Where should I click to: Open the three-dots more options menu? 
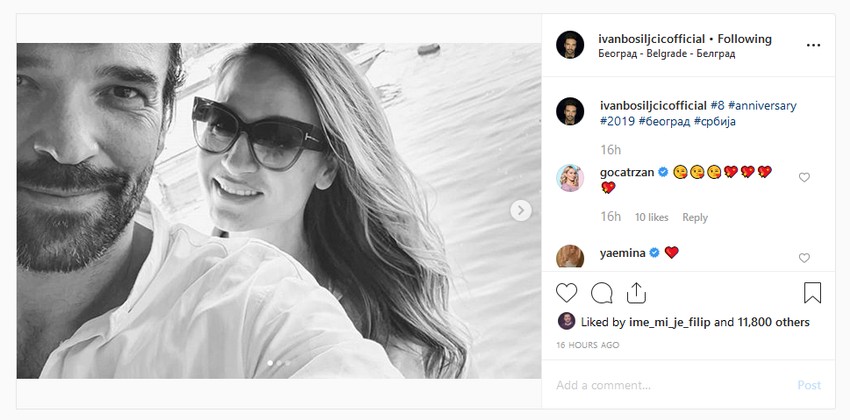tap(813, 45)
